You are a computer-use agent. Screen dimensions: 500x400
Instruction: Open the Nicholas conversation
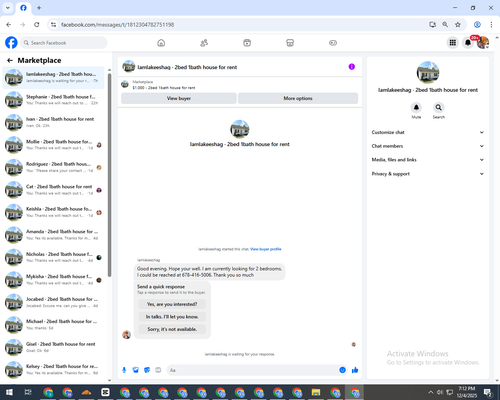click(53, 257)
